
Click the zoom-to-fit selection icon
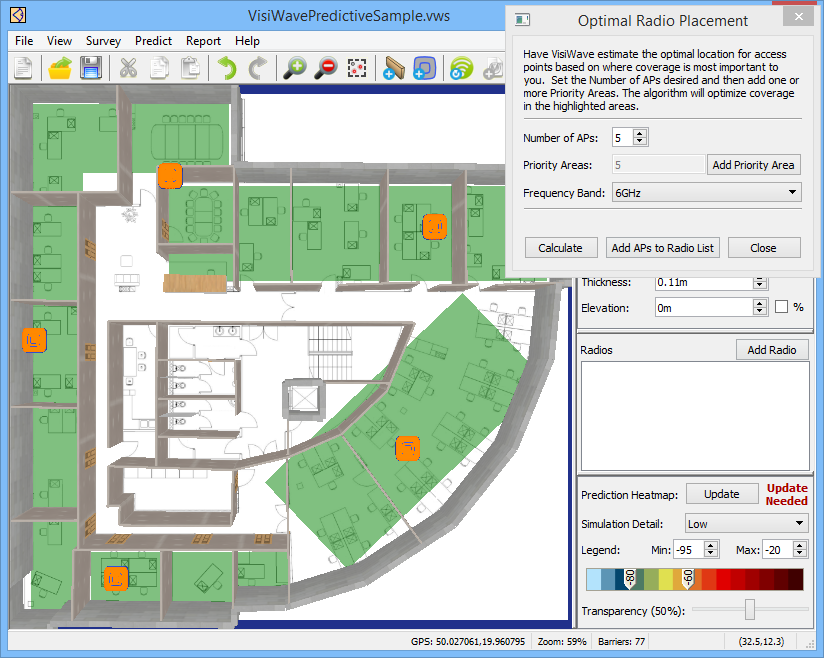click(x=357, y=68)
